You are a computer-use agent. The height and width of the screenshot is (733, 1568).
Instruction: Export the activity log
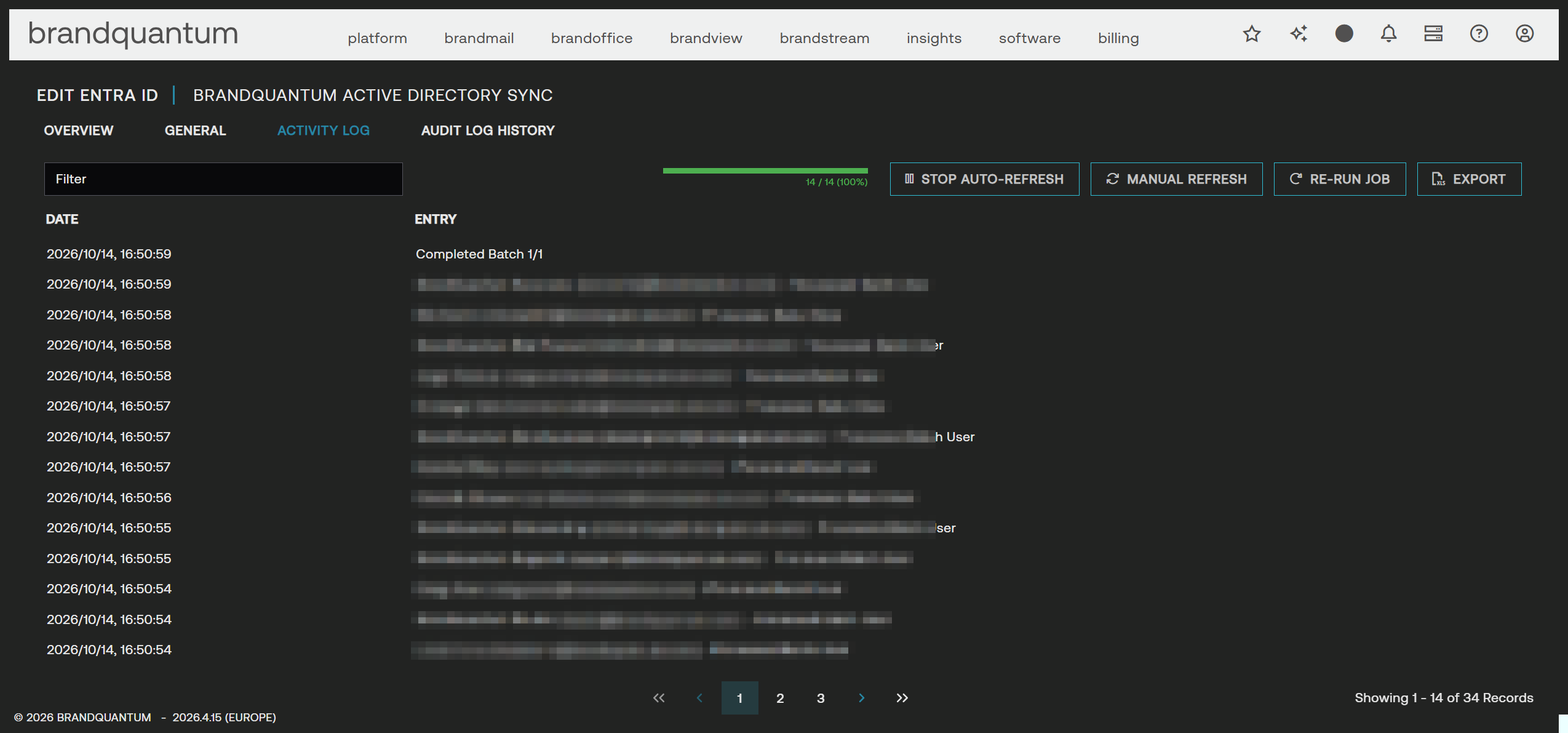click(x=1469, y=179)
